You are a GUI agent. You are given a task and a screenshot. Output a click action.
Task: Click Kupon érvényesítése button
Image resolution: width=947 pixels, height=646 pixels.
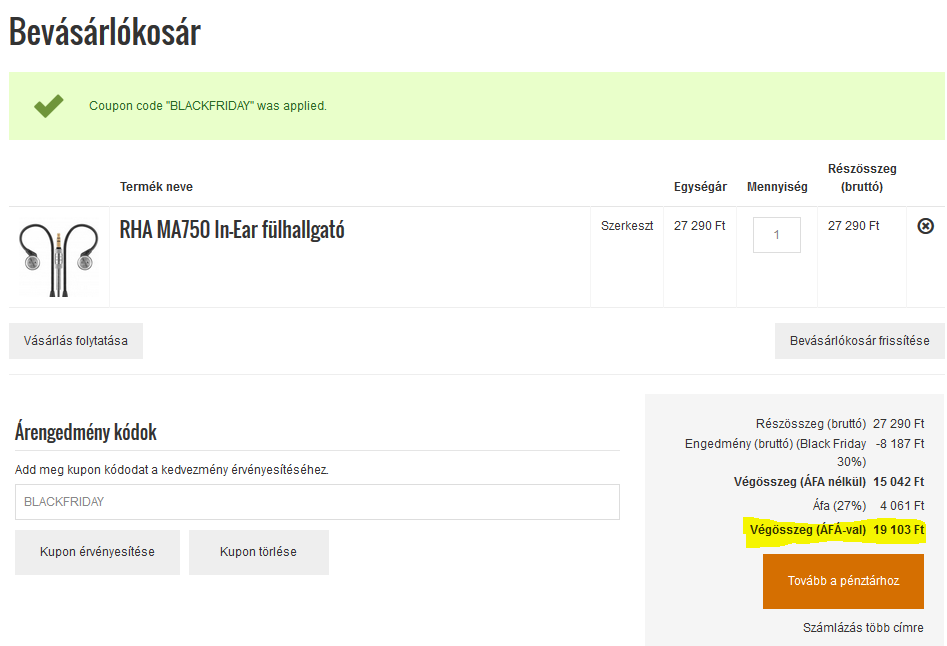pos(97,552)
